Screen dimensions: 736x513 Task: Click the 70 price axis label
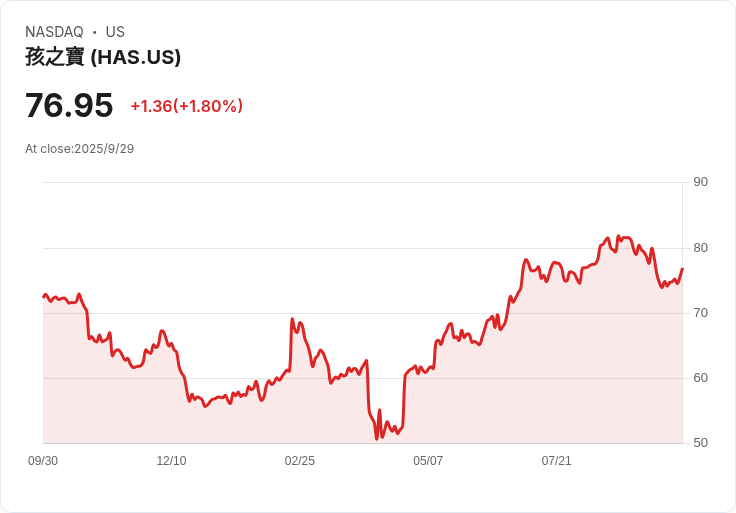[700, 313]
